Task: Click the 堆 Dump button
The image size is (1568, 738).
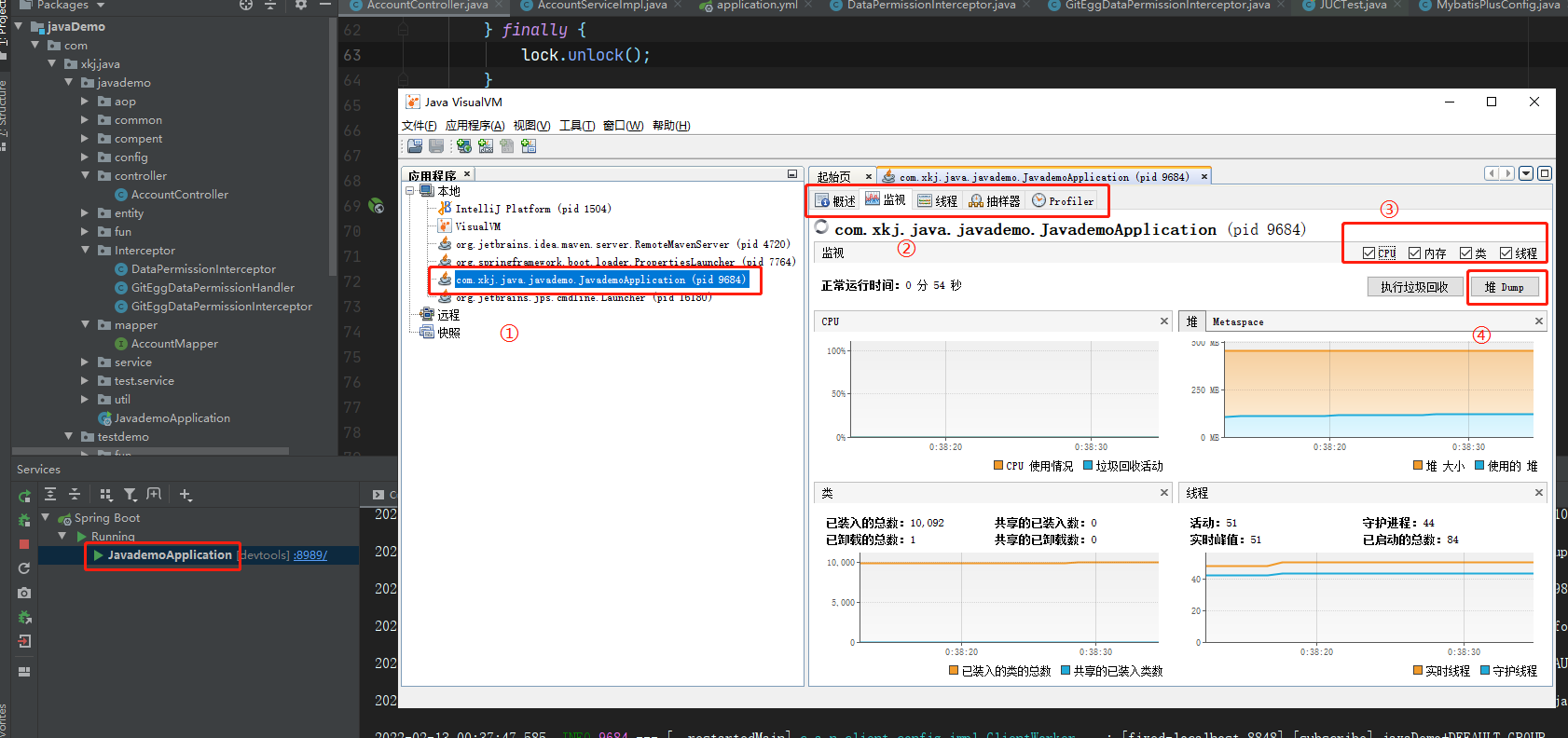Action: point(1504,287)
